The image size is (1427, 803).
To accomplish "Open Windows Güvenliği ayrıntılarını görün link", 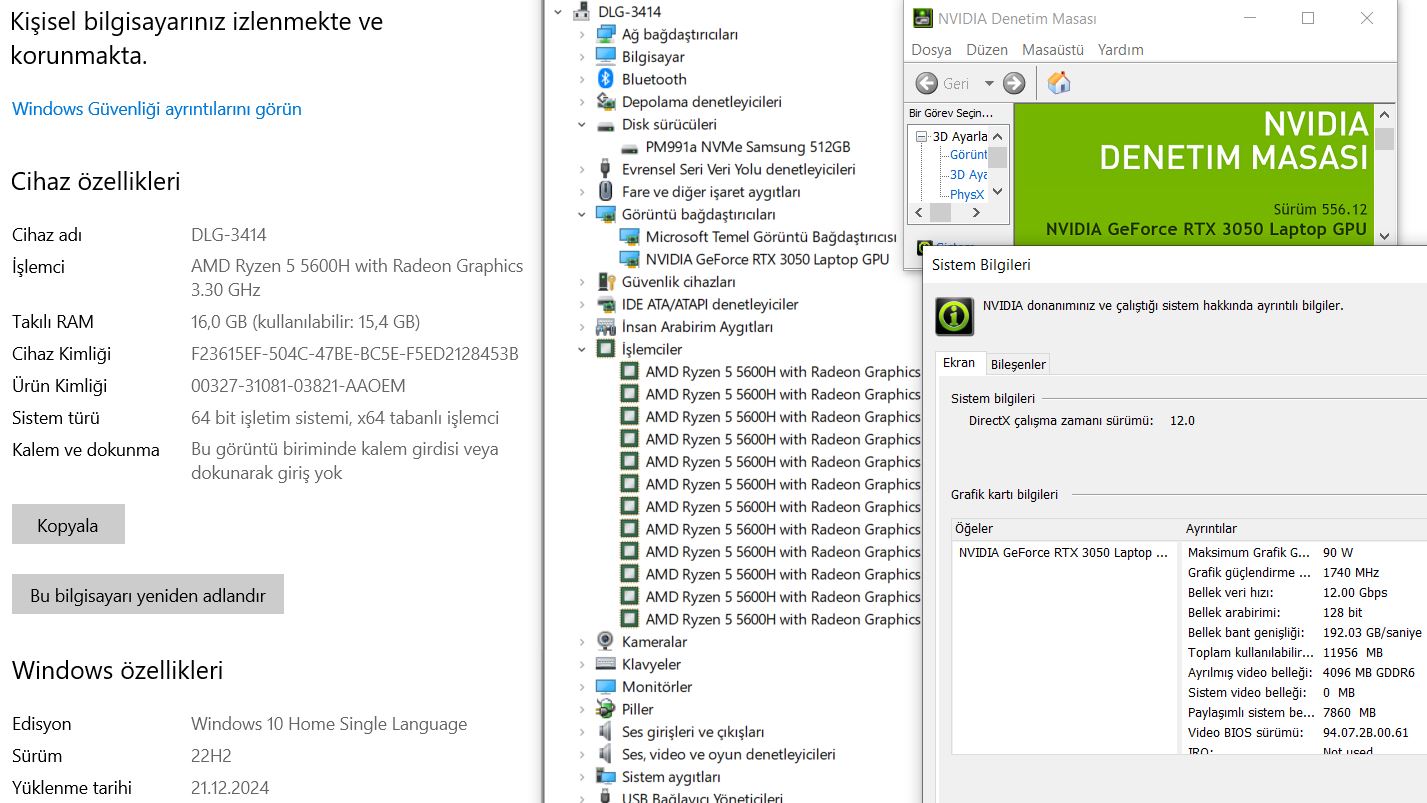I will (x=156, y=109).
